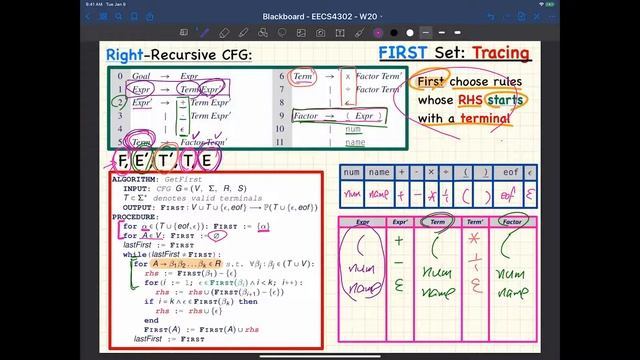Tap the battery indicator in status bar
Image resolution: width=640 pixels, height=360 pixels.
point(550,4)
